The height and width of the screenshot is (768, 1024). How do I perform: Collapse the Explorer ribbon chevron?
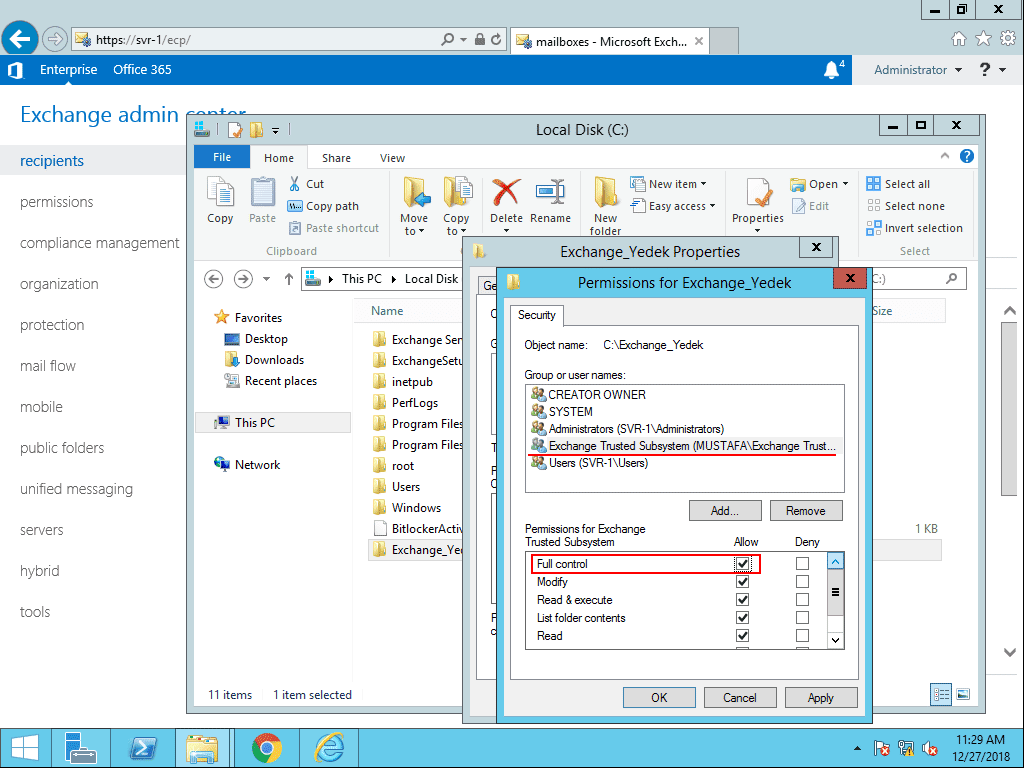944,156
